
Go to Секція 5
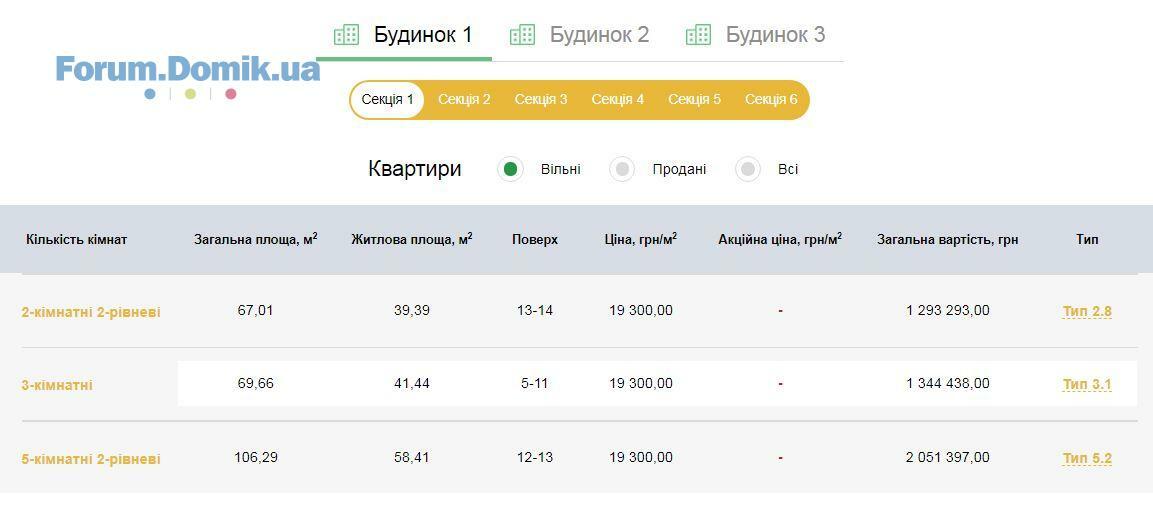point(694,100)
